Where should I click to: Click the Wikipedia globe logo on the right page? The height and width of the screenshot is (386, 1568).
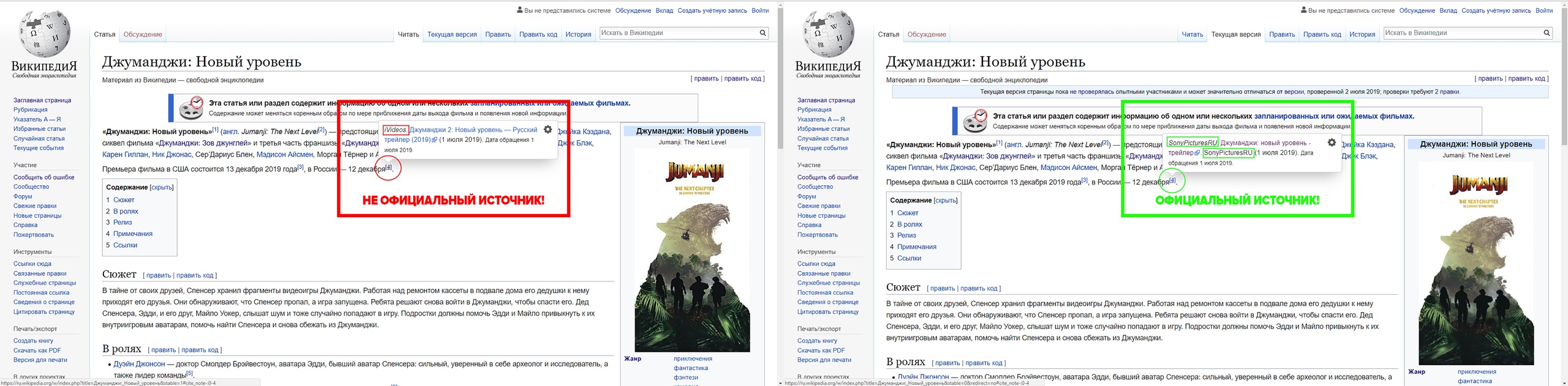[828, 34]
